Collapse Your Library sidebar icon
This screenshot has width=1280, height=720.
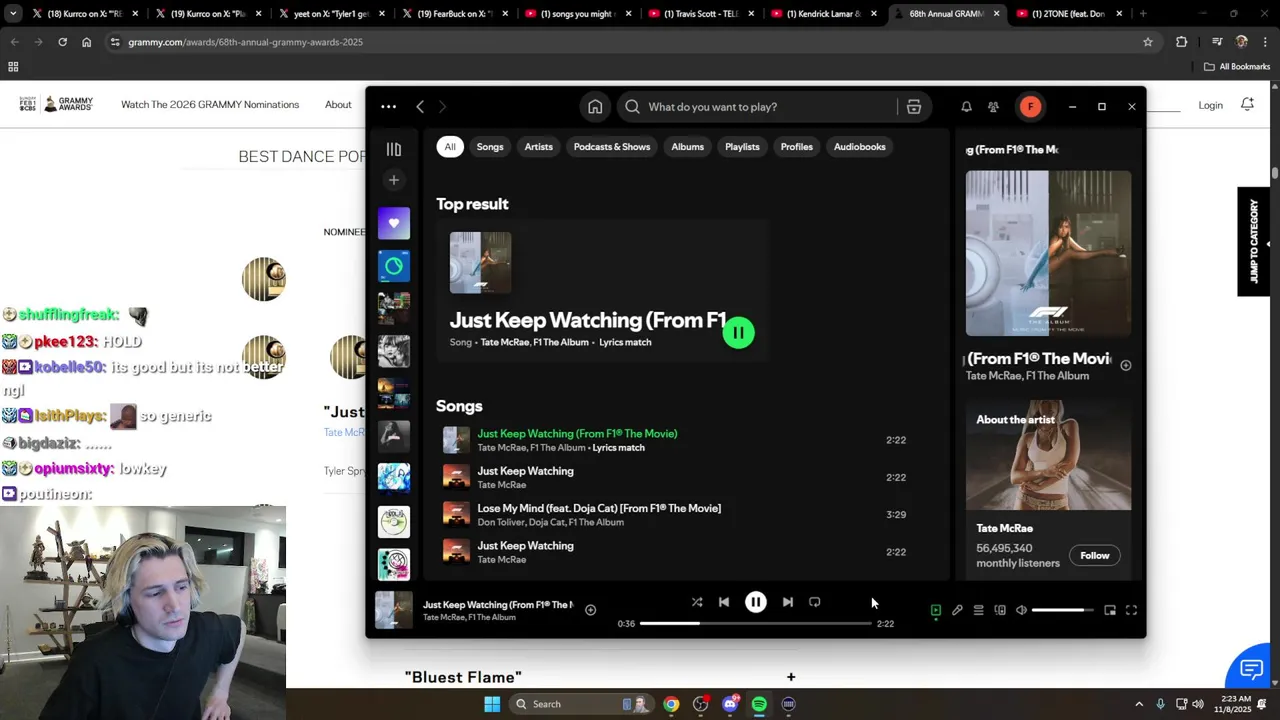point(394,149)
